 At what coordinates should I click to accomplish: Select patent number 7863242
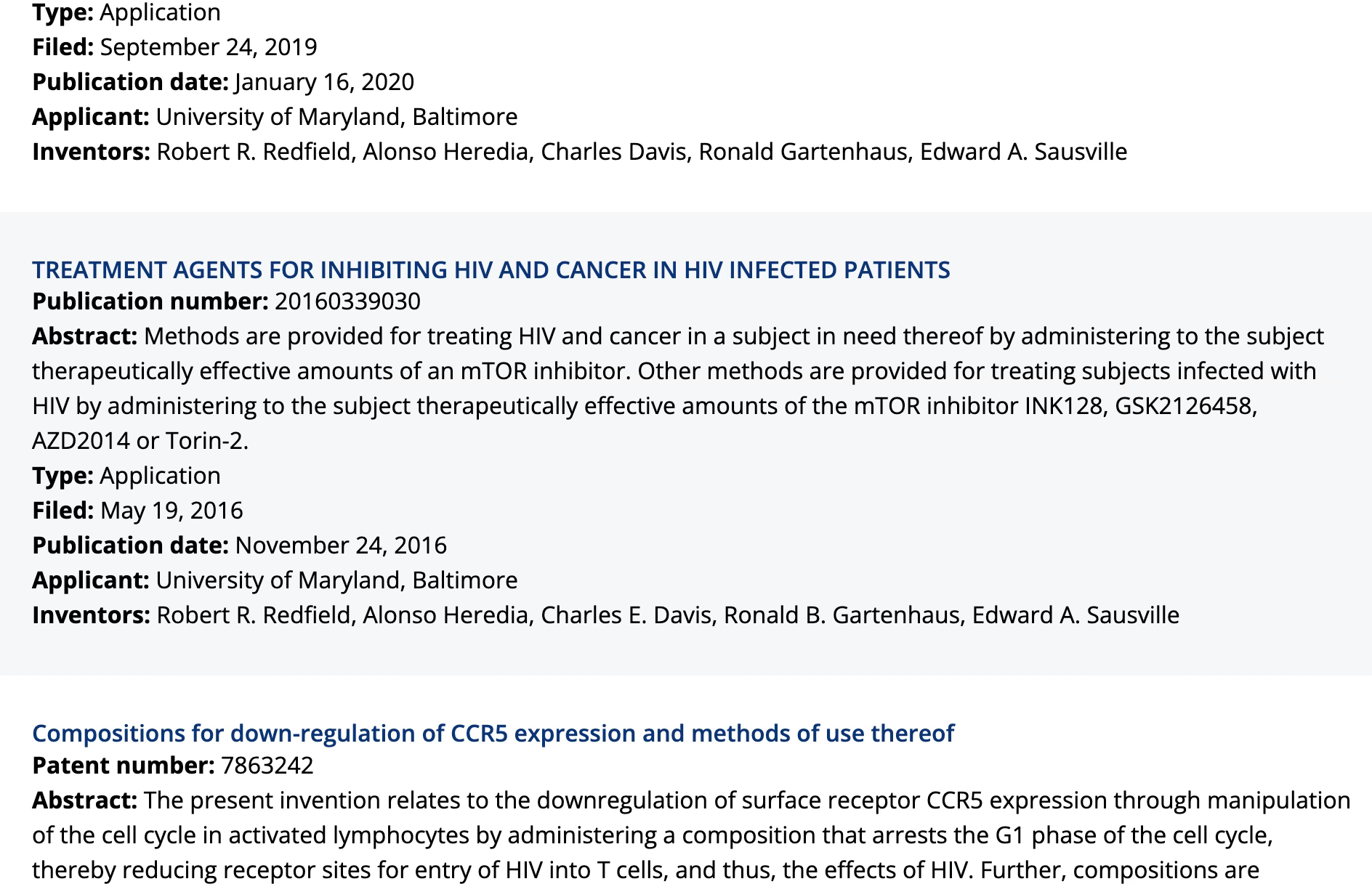tap(267, 765)
